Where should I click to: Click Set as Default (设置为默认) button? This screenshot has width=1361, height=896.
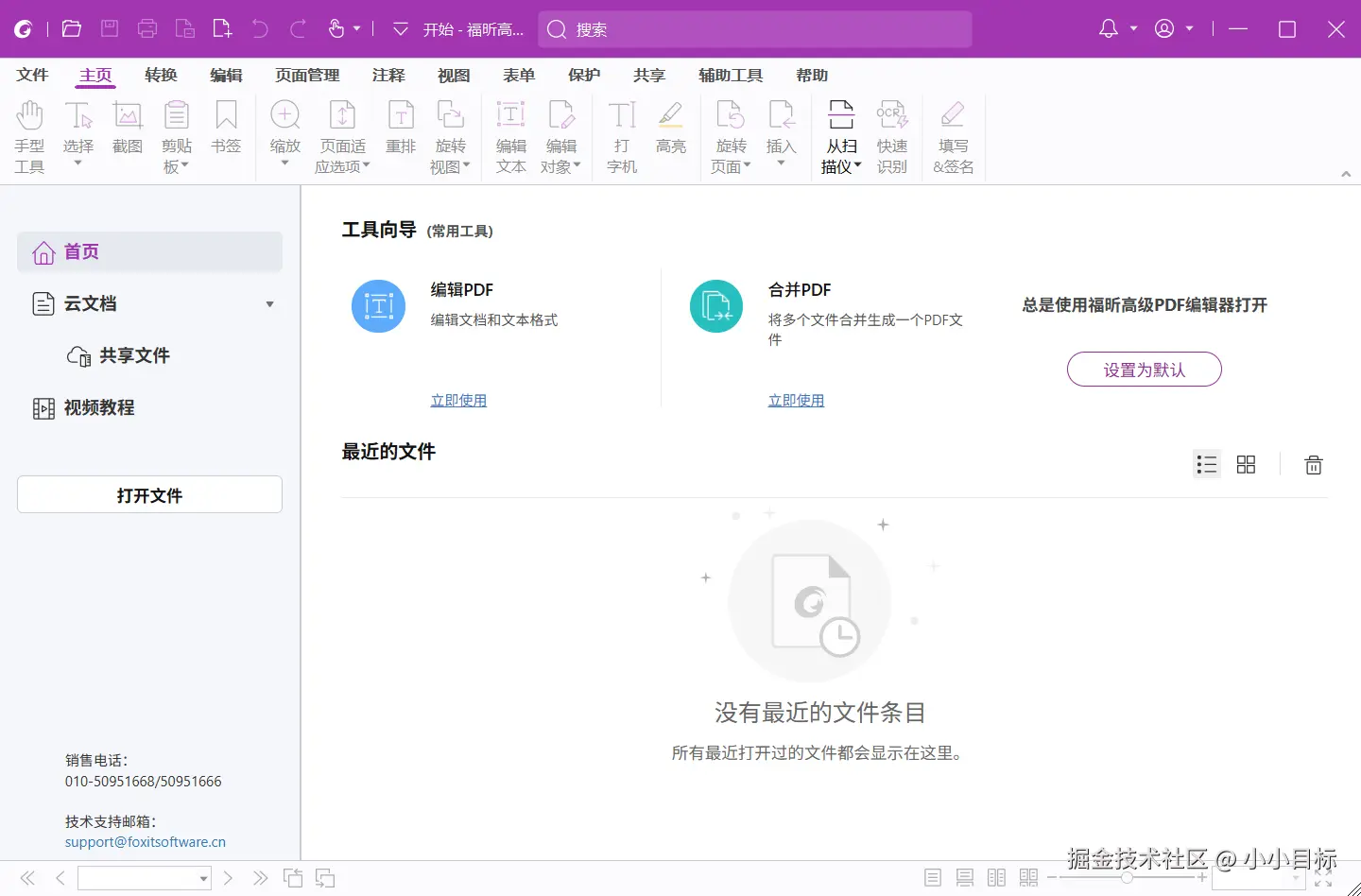click(x=1145, y=370)
